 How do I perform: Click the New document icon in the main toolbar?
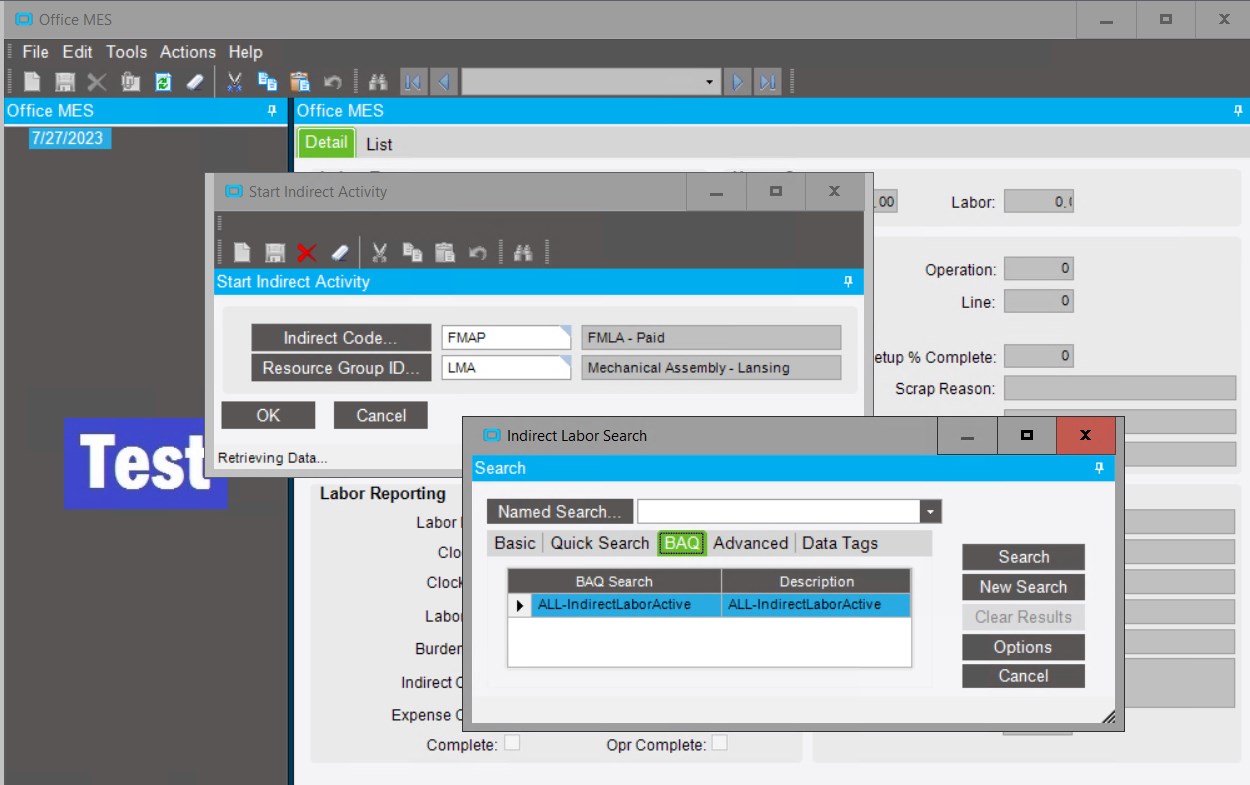33,82
